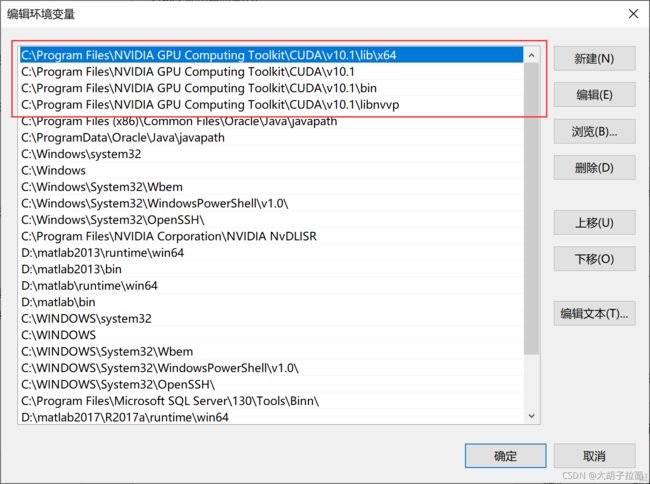Select the NVIDIA NvDLISR path entry
This screenshot has height=484, width=650.
[x=272, y=236]
